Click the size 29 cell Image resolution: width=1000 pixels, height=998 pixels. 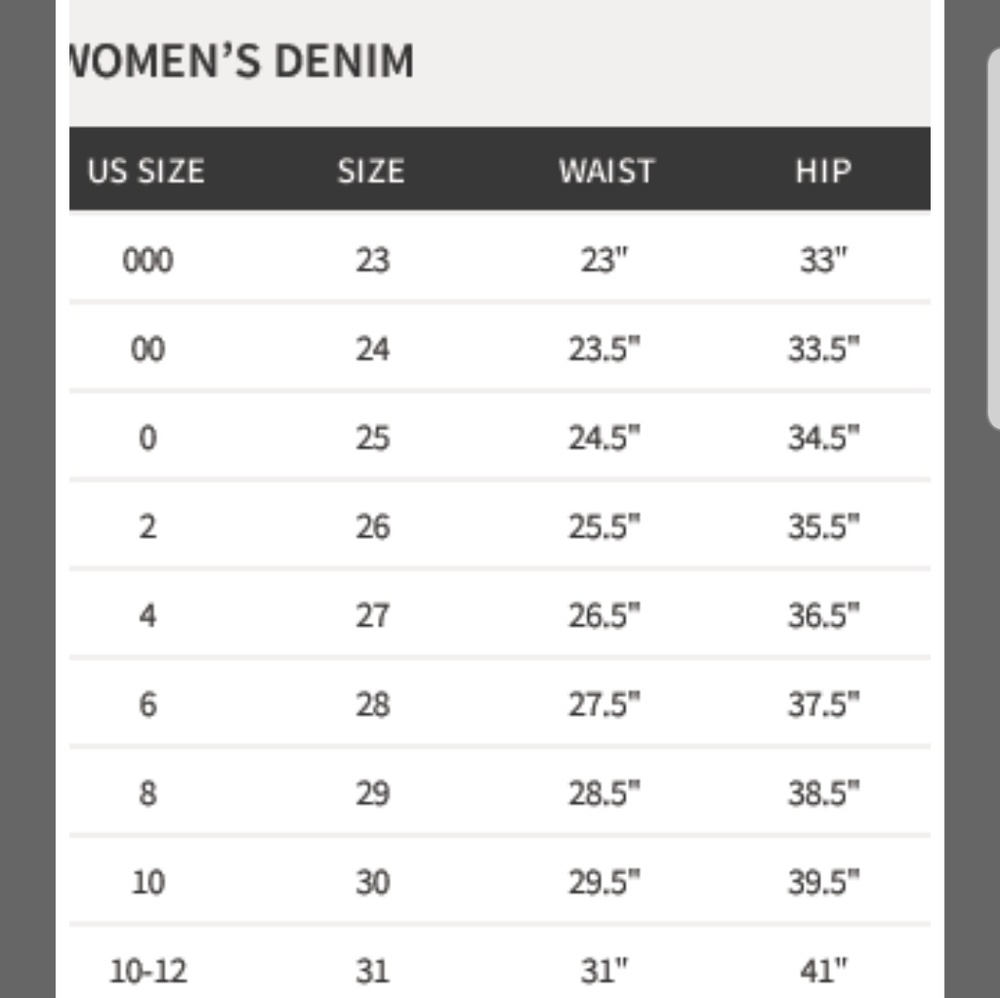point(372,794)
